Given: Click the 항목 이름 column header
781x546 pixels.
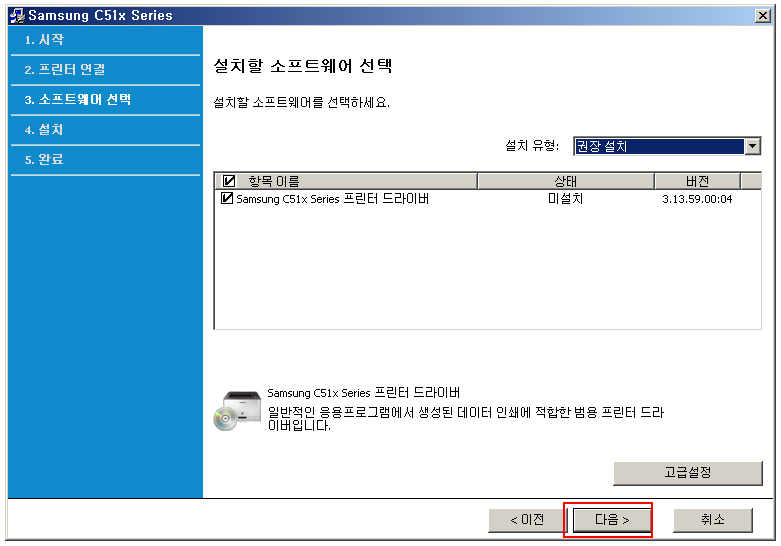Looking at the screenshot, I should tap(346, 181).
